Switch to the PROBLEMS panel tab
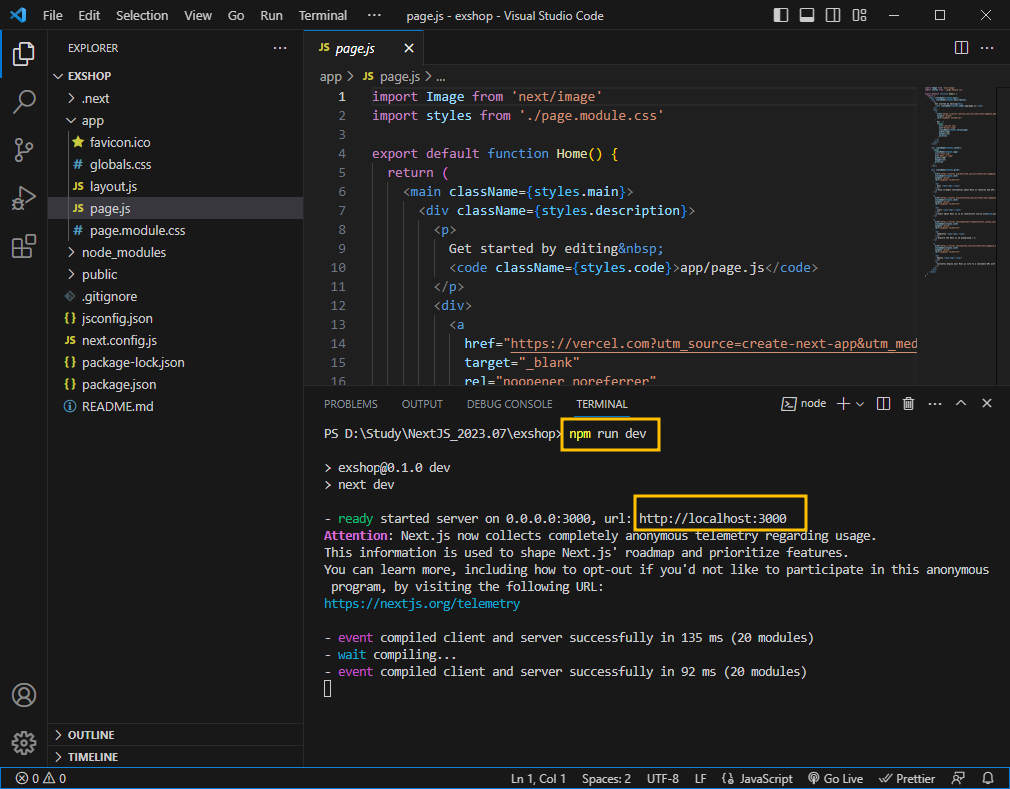1010x789 pixels. (350, 404)
